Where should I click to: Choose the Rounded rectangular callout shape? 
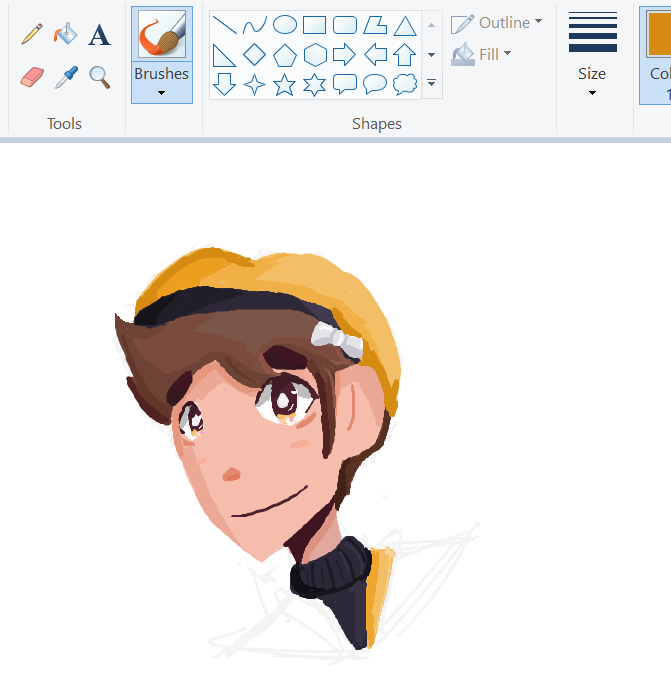(x=345, y=84)
